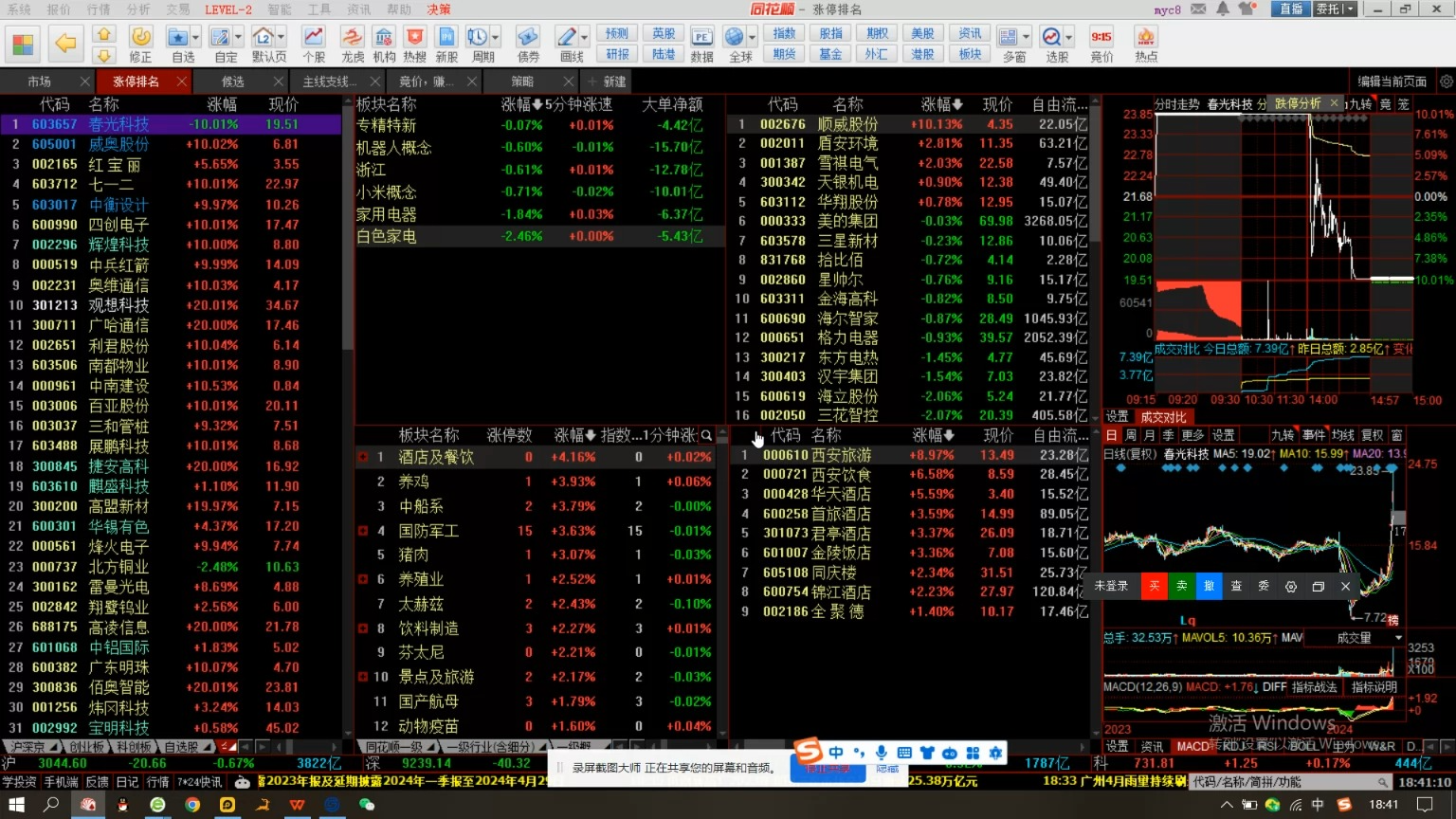Open the 更多 periods dropdown
The width and height of the screenshot is (1456, 819).
click(x=1193, y=435)
